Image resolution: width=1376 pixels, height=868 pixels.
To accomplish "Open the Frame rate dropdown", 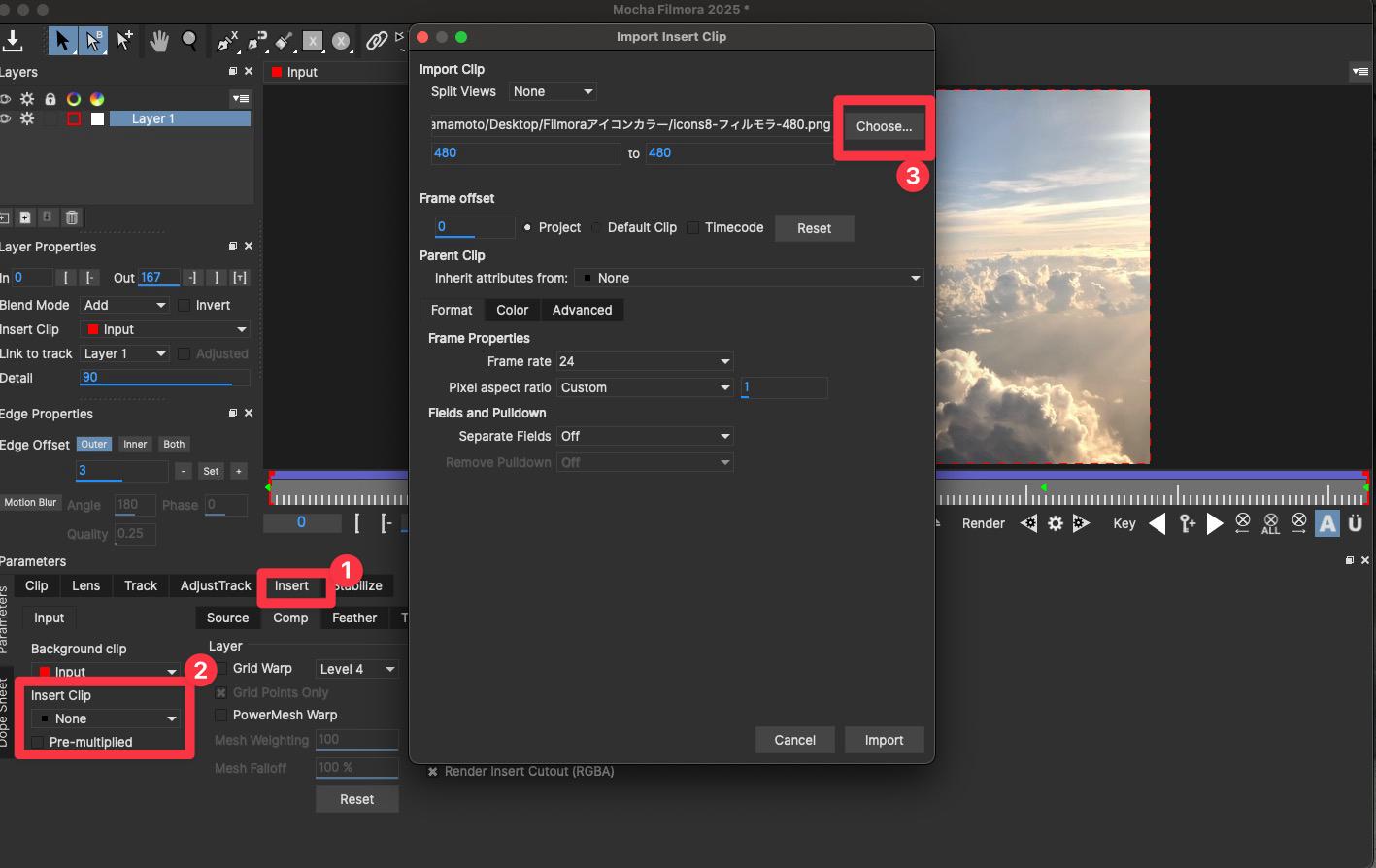I will [x=646, y=361].
